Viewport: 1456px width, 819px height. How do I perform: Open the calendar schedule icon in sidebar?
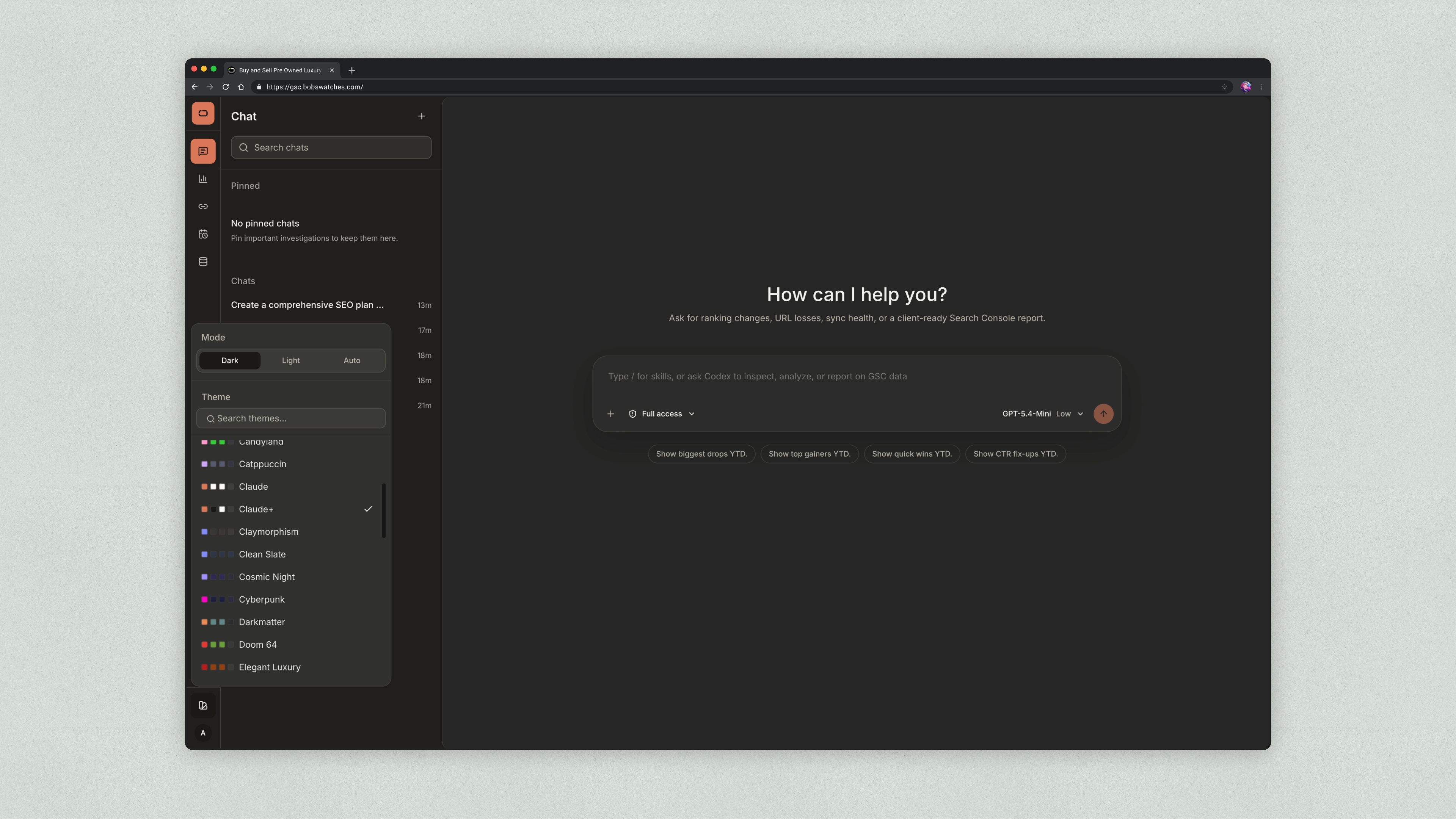[x=203, y=234]
